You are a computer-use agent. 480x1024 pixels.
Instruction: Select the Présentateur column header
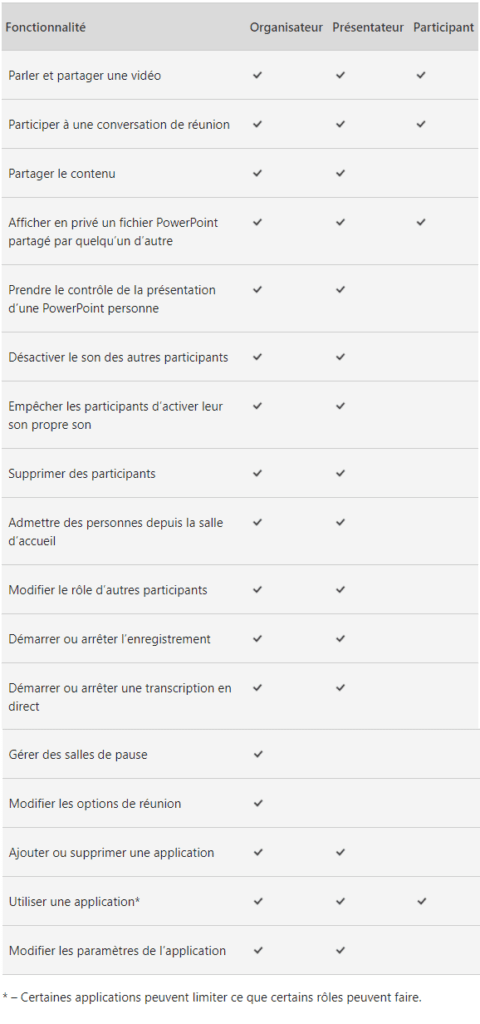click(368, 27)
